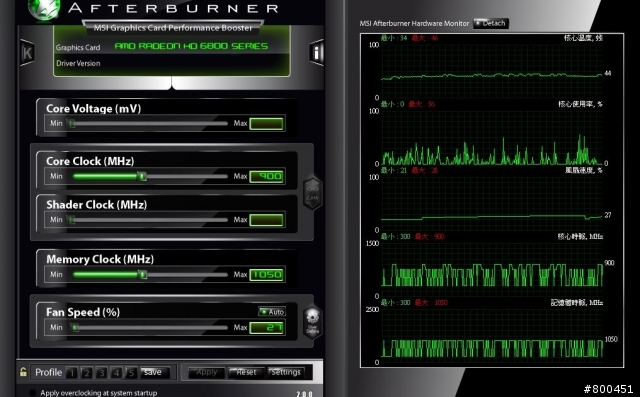Click the core clock MHz graph
Viewport: 640px width, 397px height.
tap(492, 269)
